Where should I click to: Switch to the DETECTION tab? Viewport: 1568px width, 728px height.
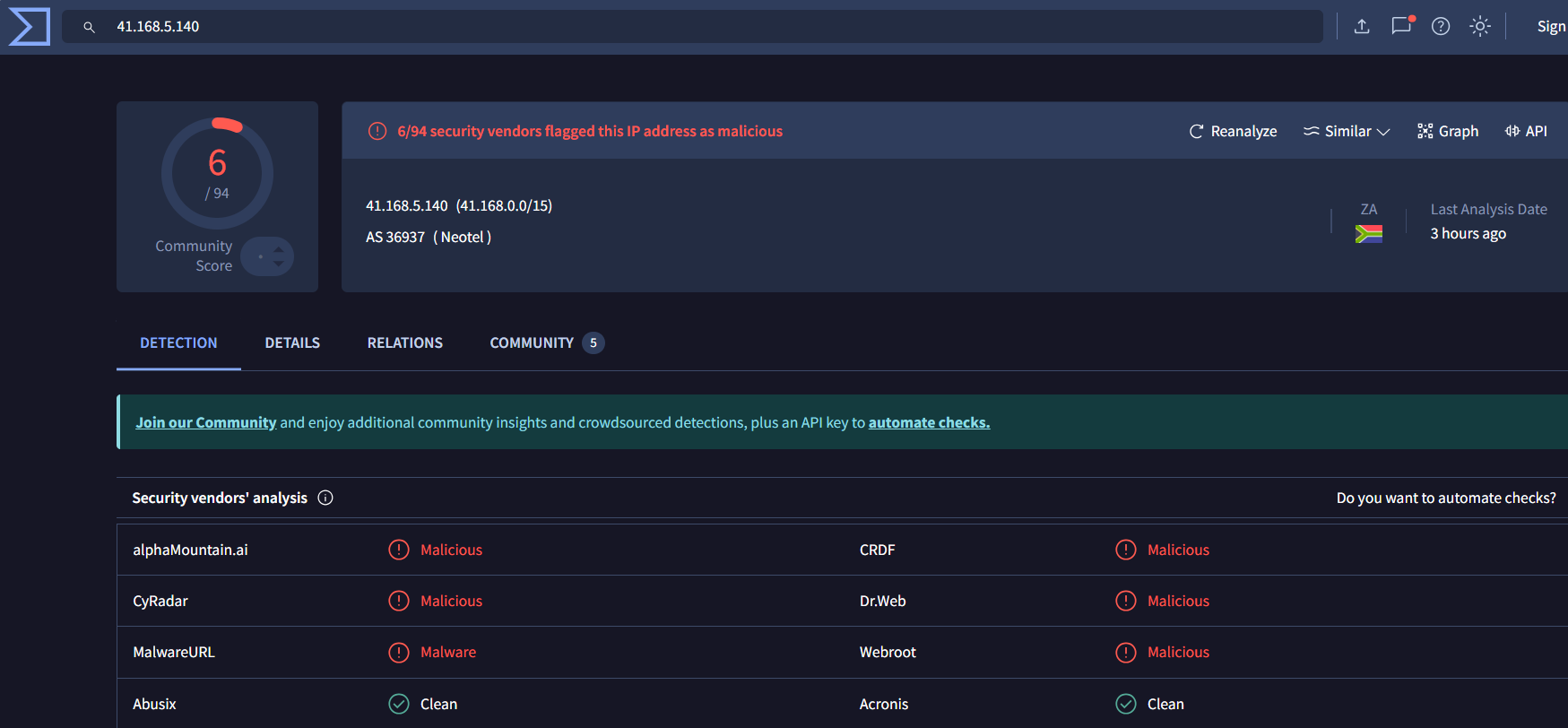point(178,342)
